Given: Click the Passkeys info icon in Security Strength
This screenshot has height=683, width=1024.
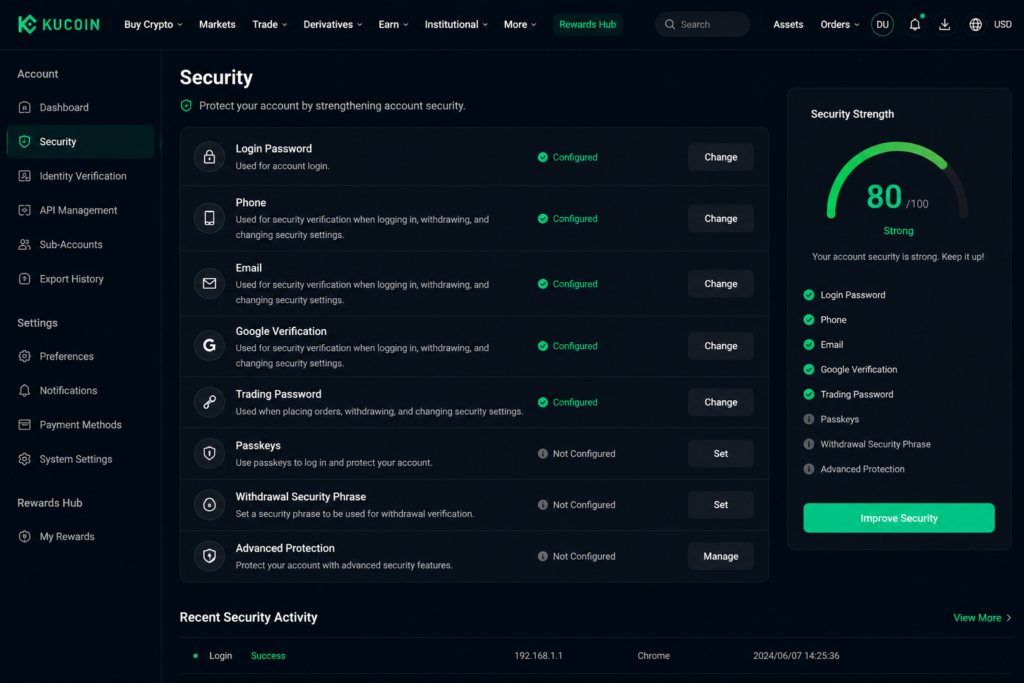Looking at the screenshot, I should click(x=808, y=419).
